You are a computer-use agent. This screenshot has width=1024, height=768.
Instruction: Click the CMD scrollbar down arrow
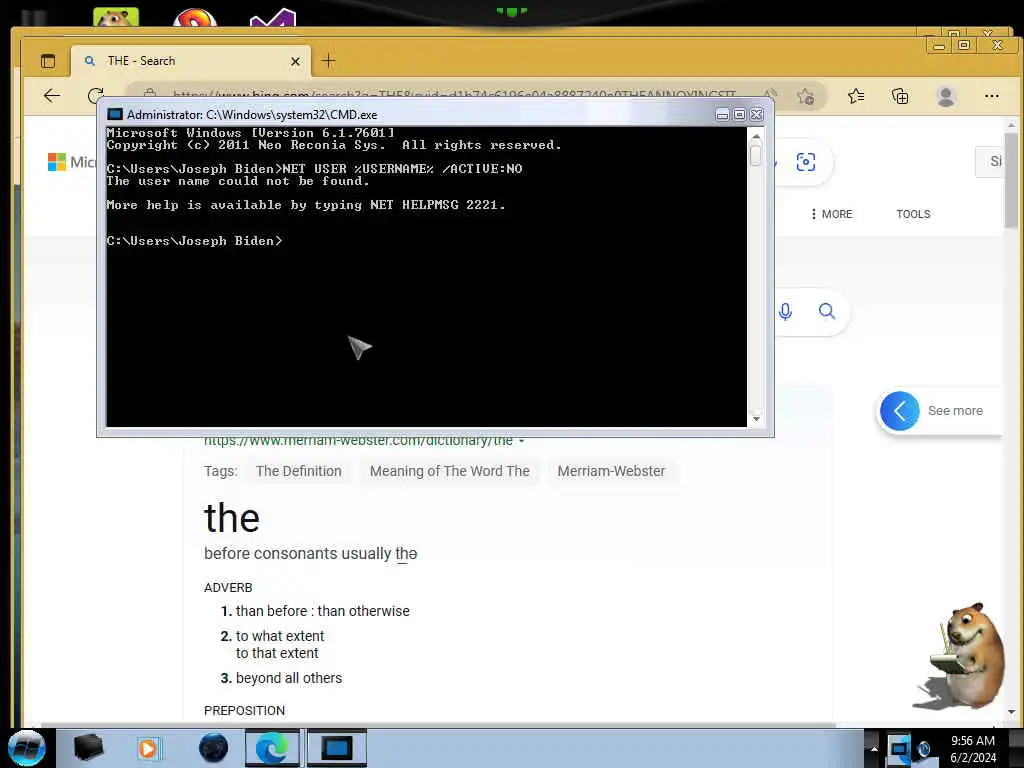pyautogui.click(x=756, y=419)
